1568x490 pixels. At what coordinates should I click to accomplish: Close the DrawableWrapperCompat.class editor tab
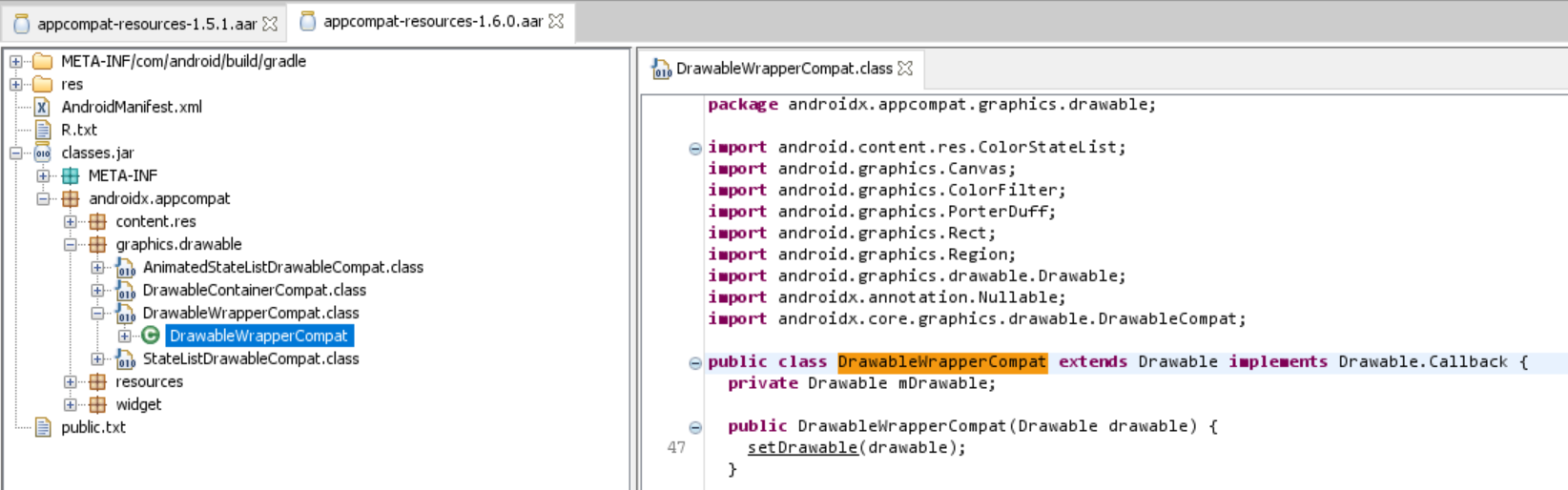click(905, 69)
